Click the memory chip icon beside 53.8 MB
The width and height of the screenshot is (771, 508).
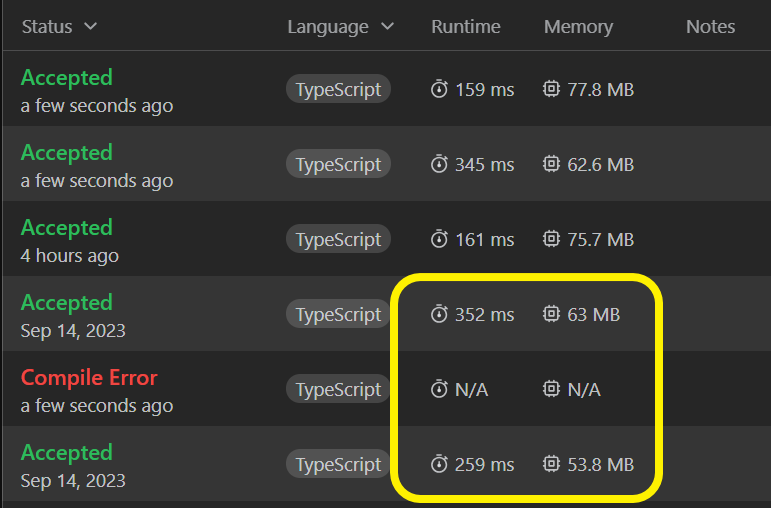[x=551, y=464]
